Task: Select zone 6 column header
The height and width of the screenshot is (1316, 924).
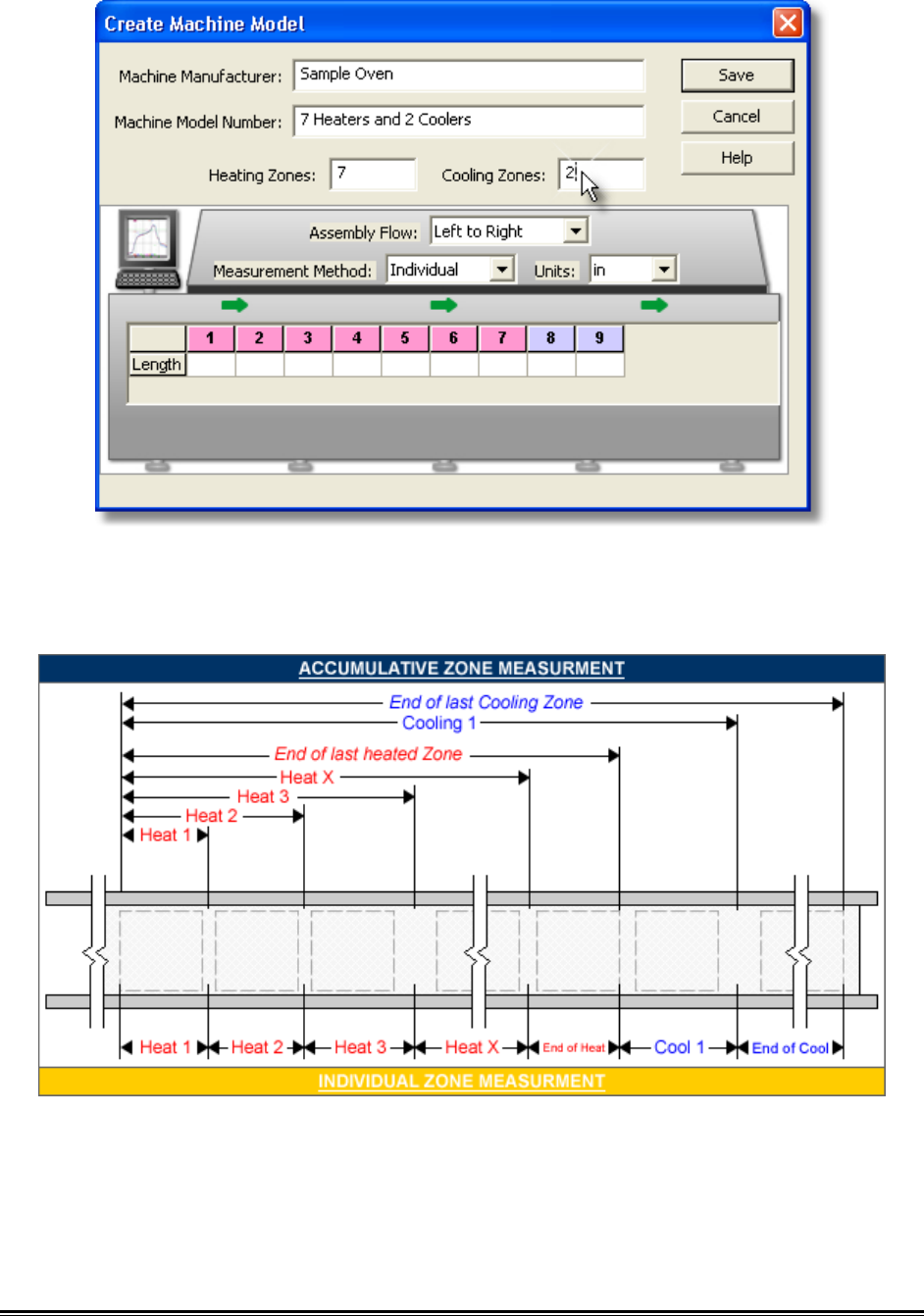Action: (453, 338)
